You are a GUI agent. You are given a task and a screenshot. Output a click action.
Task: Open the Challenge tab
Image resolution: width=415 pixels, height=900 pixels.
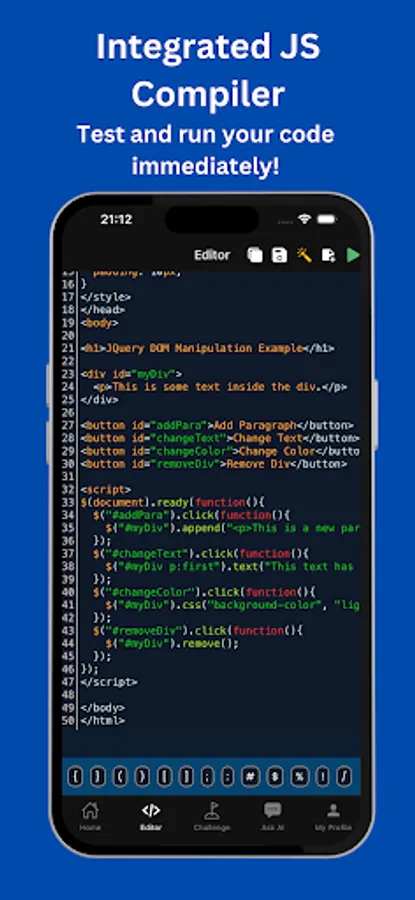[x=212, y=817]
